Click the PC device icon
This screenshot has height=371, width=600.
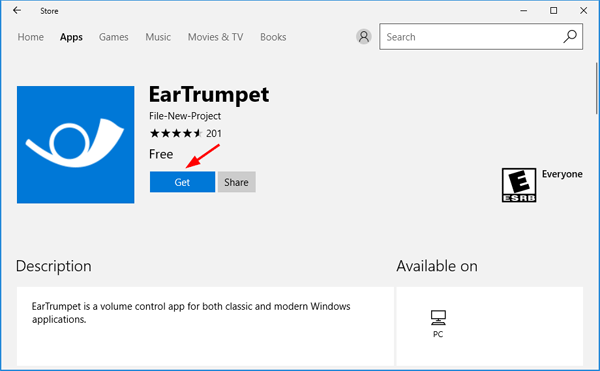point(438,318)
